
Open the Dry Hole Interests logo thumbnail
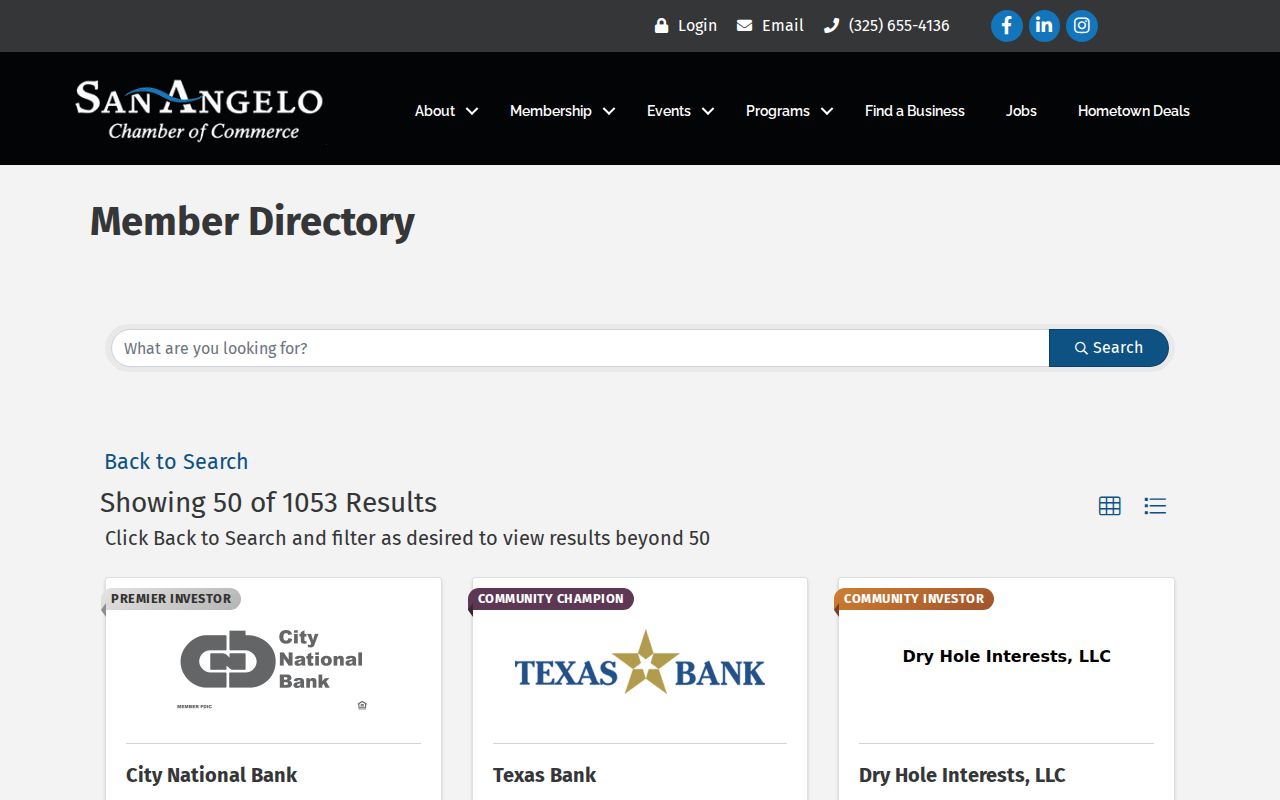coord(1007,656)
